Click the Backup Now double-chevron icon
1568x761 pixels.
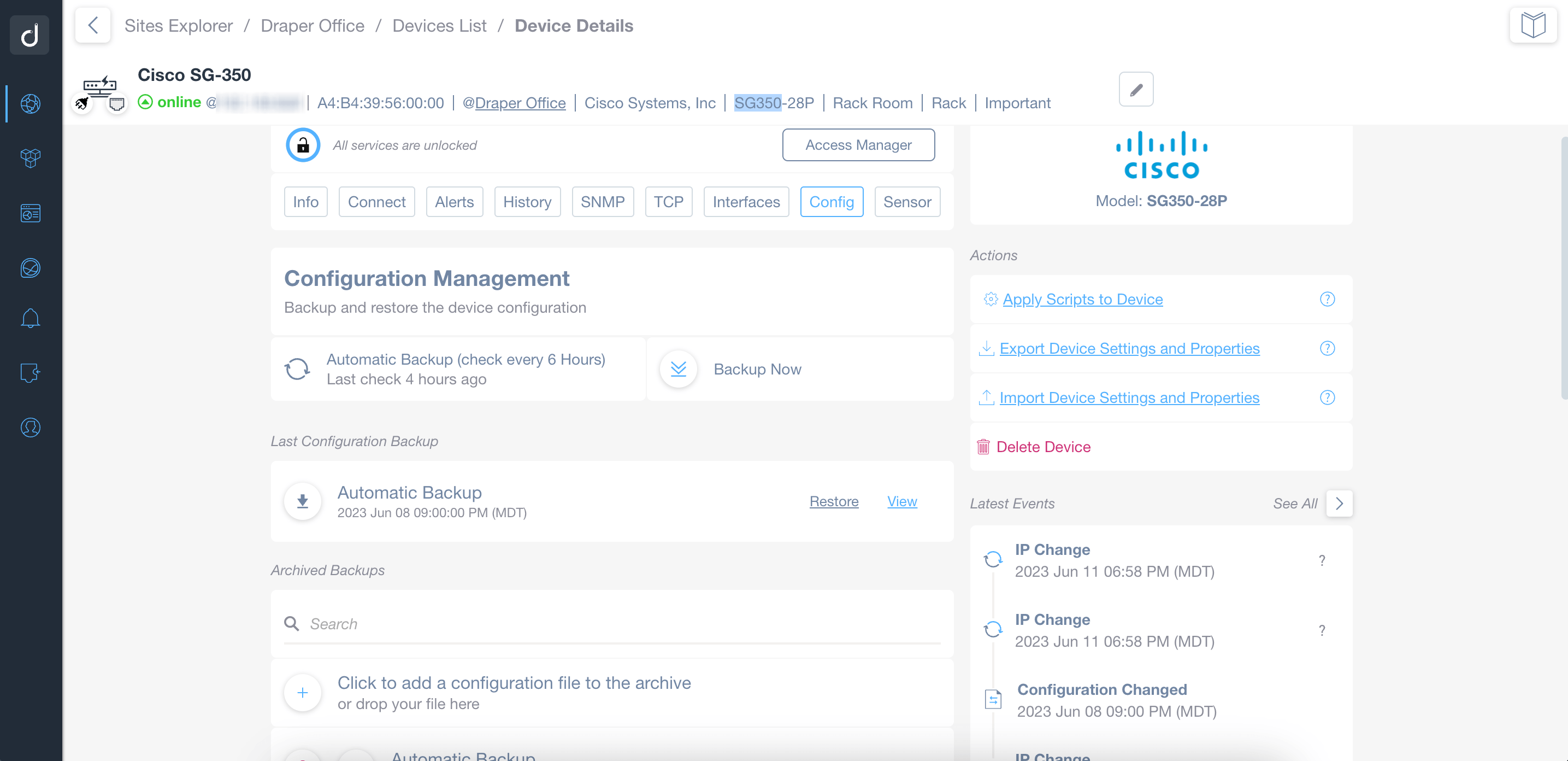[678, 368]
